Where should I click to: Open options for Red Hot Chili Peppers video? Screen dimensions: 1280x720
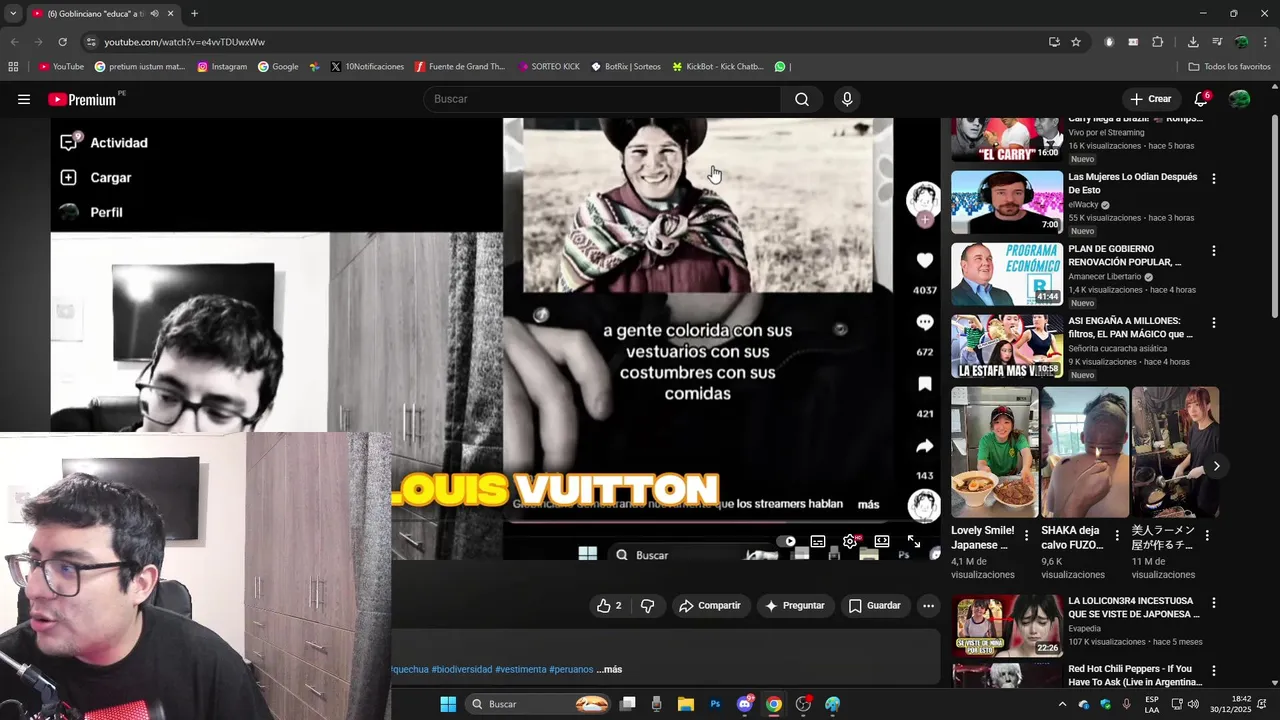(1214, 671)
